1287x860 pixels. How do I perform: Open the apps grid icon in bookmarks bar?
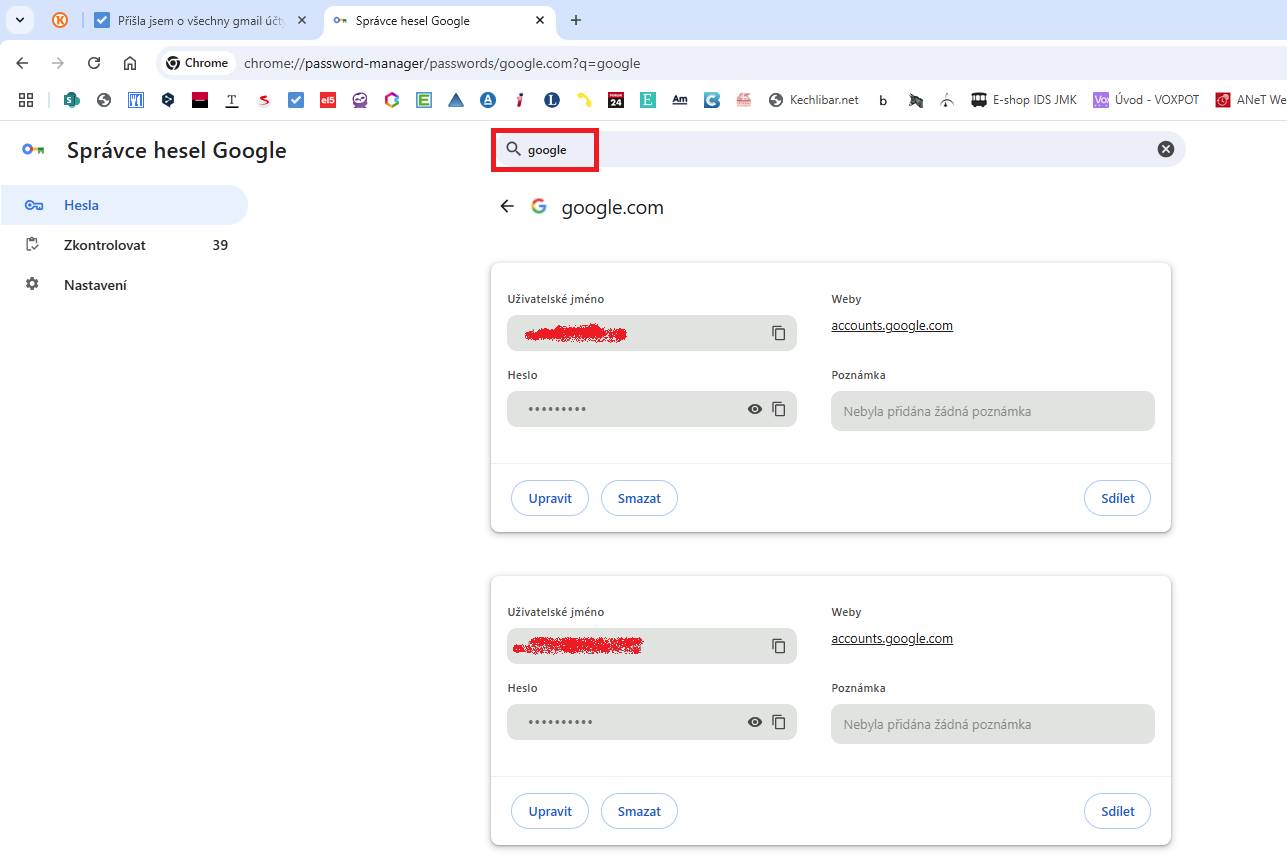click(x=26, y=100)
